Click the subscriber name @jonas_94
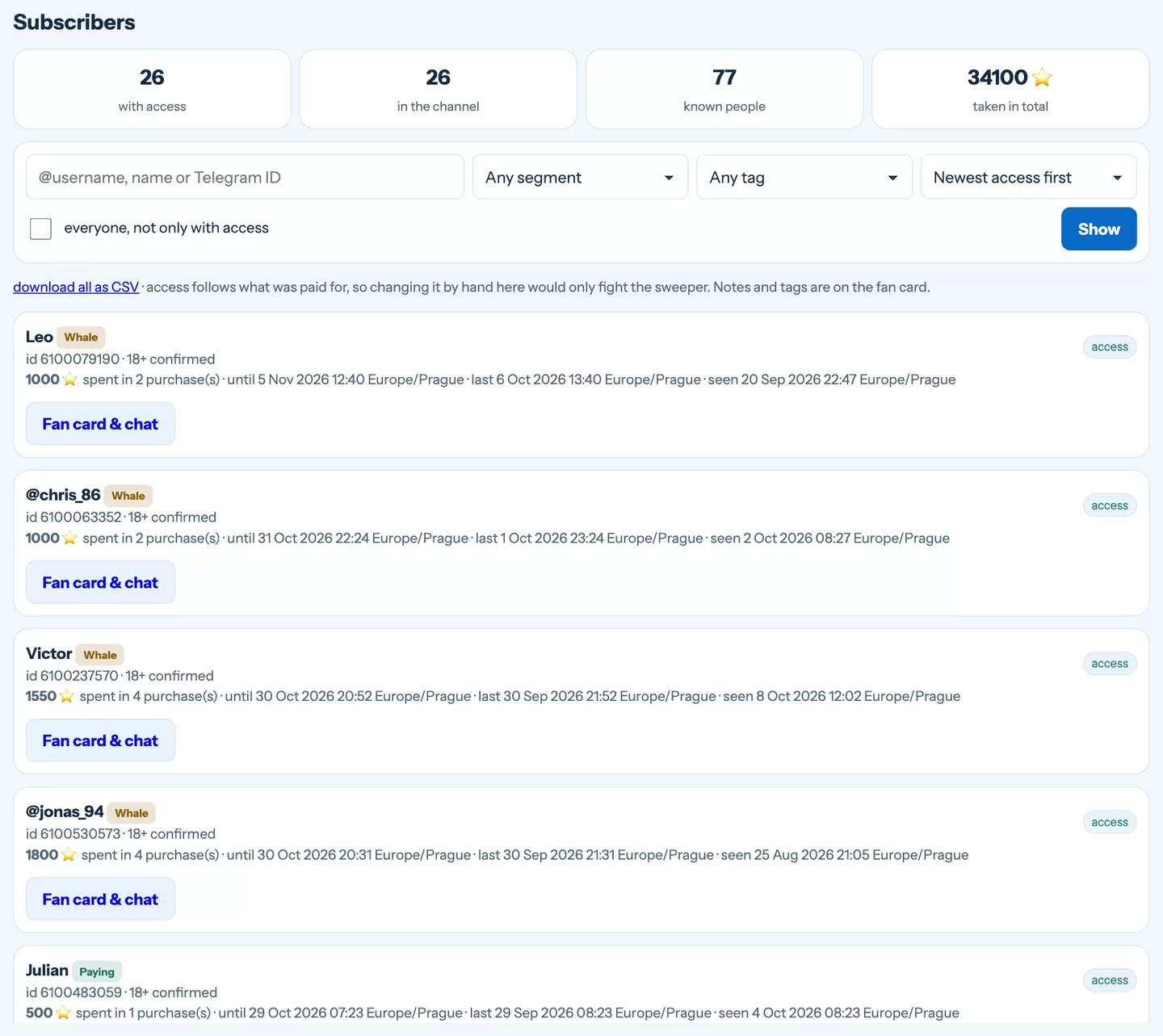Viewport: 1163px width, 1036px height. pos(65,812)
